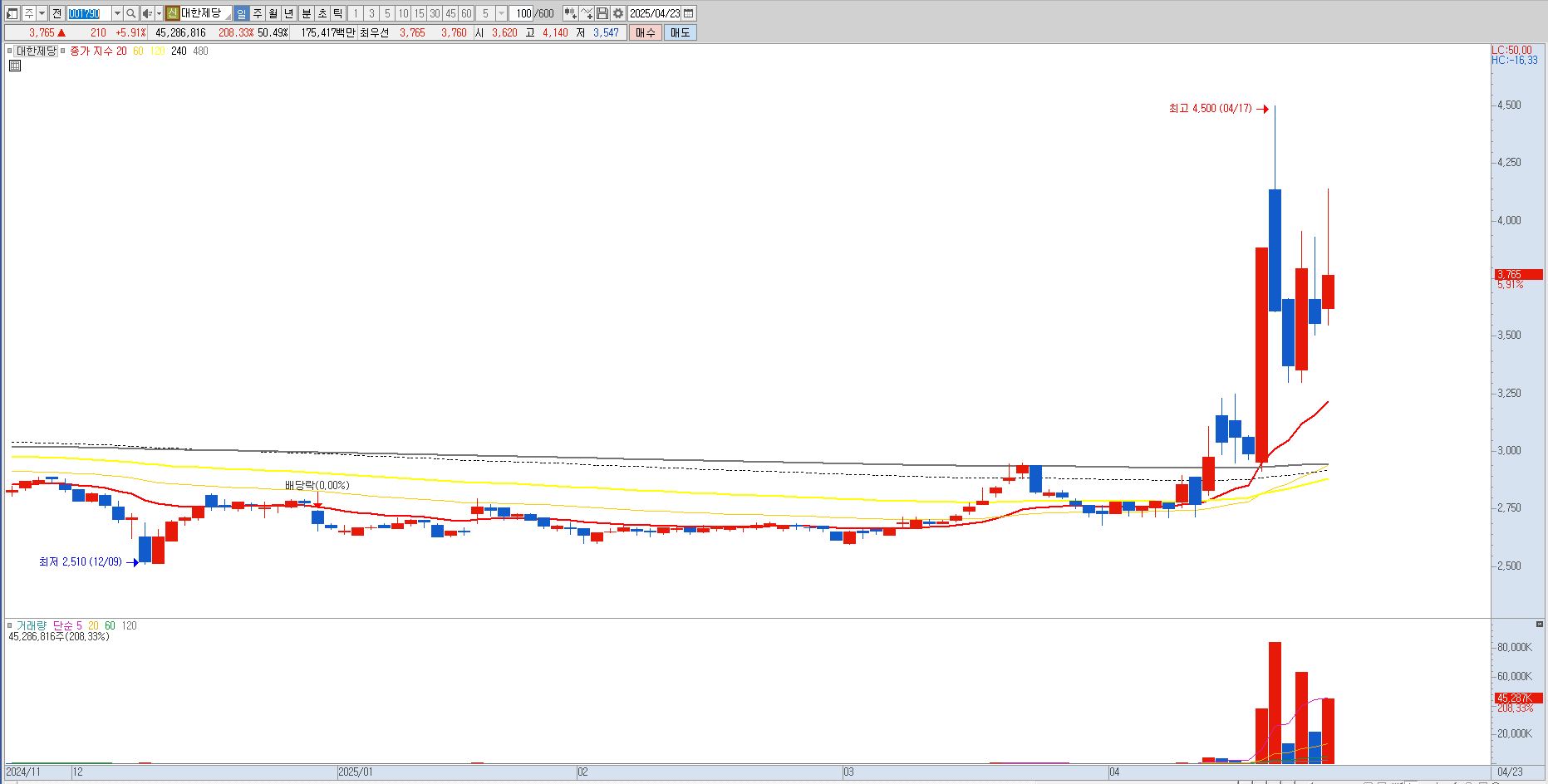
Task: Switch to minute 분 chart period
Action: [306, 13]
